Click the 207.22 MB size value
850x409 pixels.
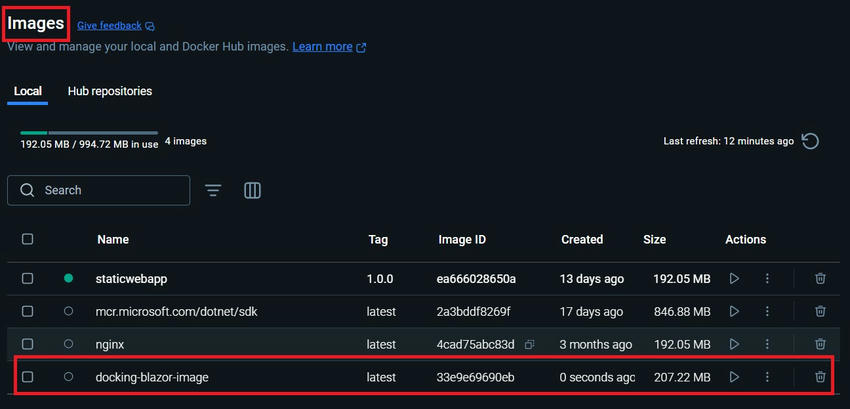click(682, 376)
